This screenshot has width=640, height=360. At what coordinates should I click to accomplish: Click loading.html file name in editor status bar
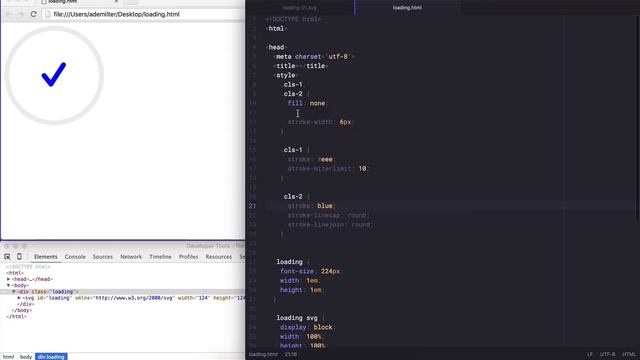click(x=263, y=354)
